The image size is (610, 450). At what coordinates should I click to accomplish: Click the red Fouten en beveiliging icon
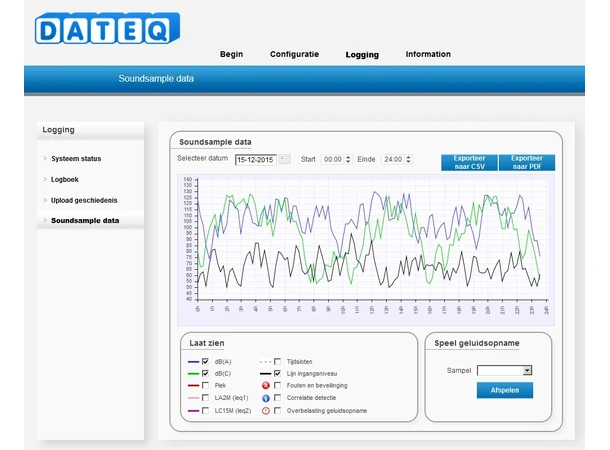point(265,385)
